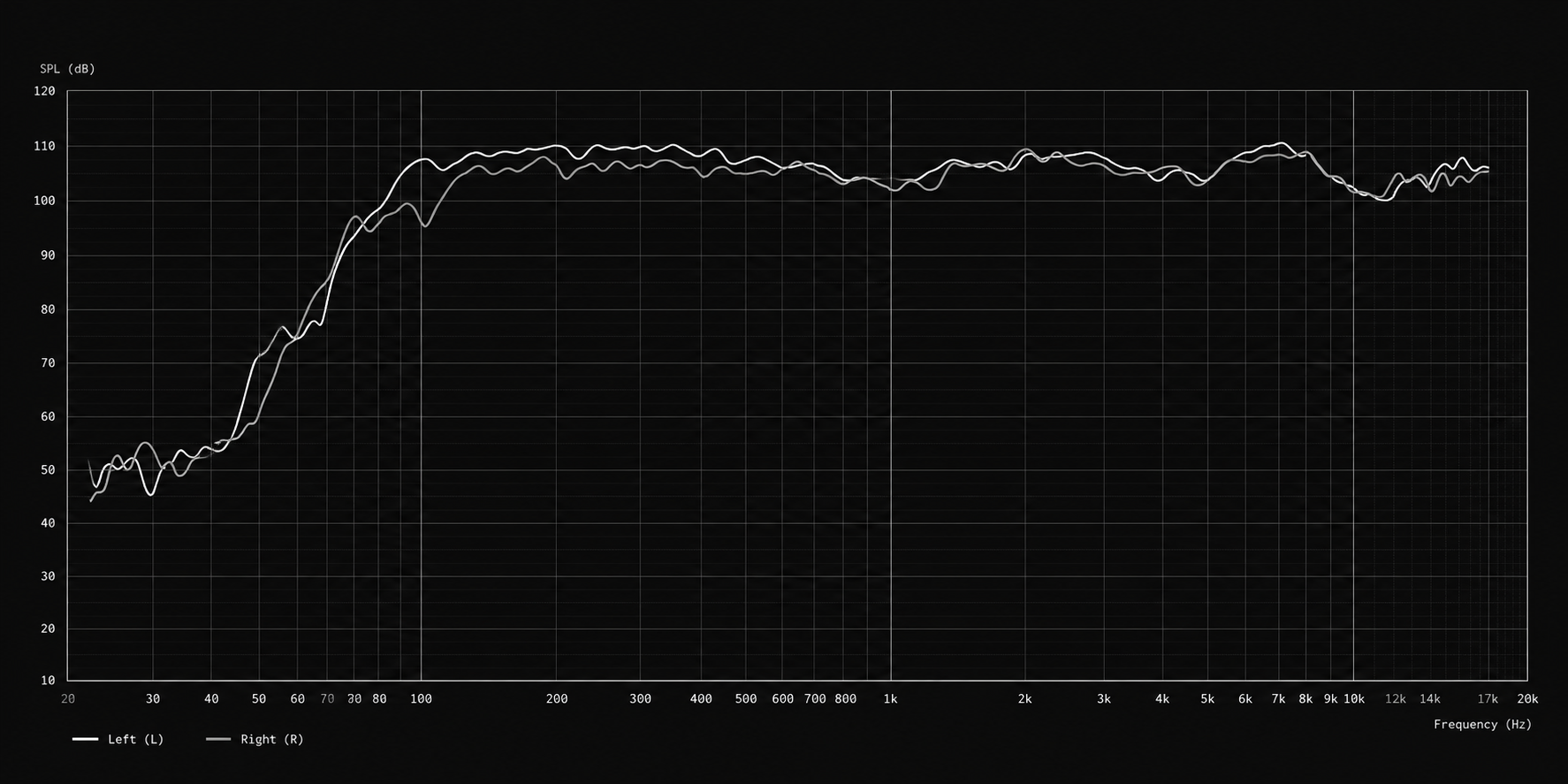Click the 3k frequency tick label

1104,699
